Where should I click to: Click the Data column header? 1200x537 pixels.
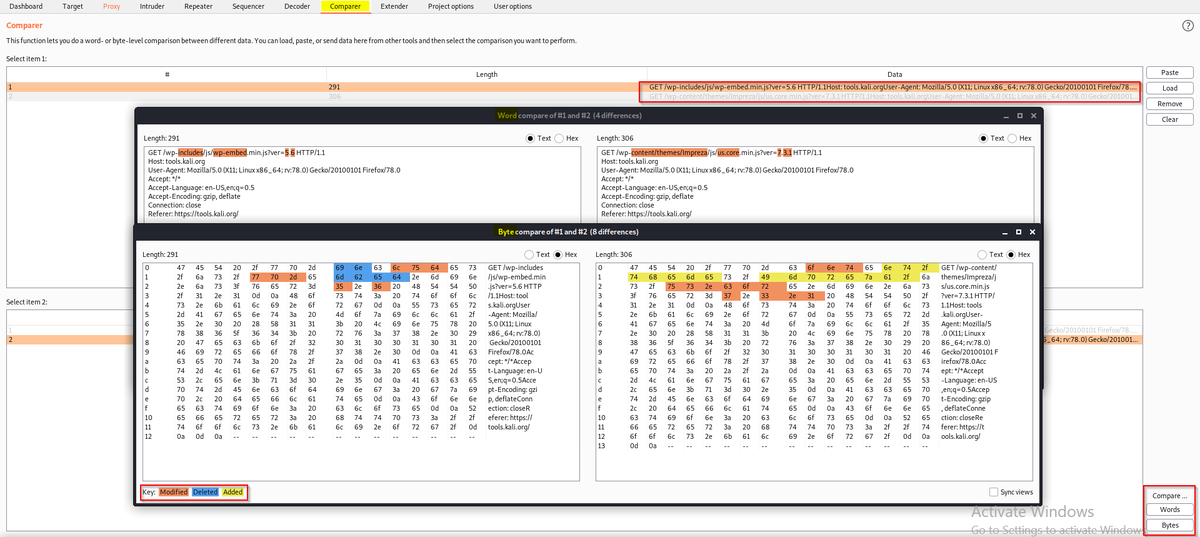click(x=894, y=75)
